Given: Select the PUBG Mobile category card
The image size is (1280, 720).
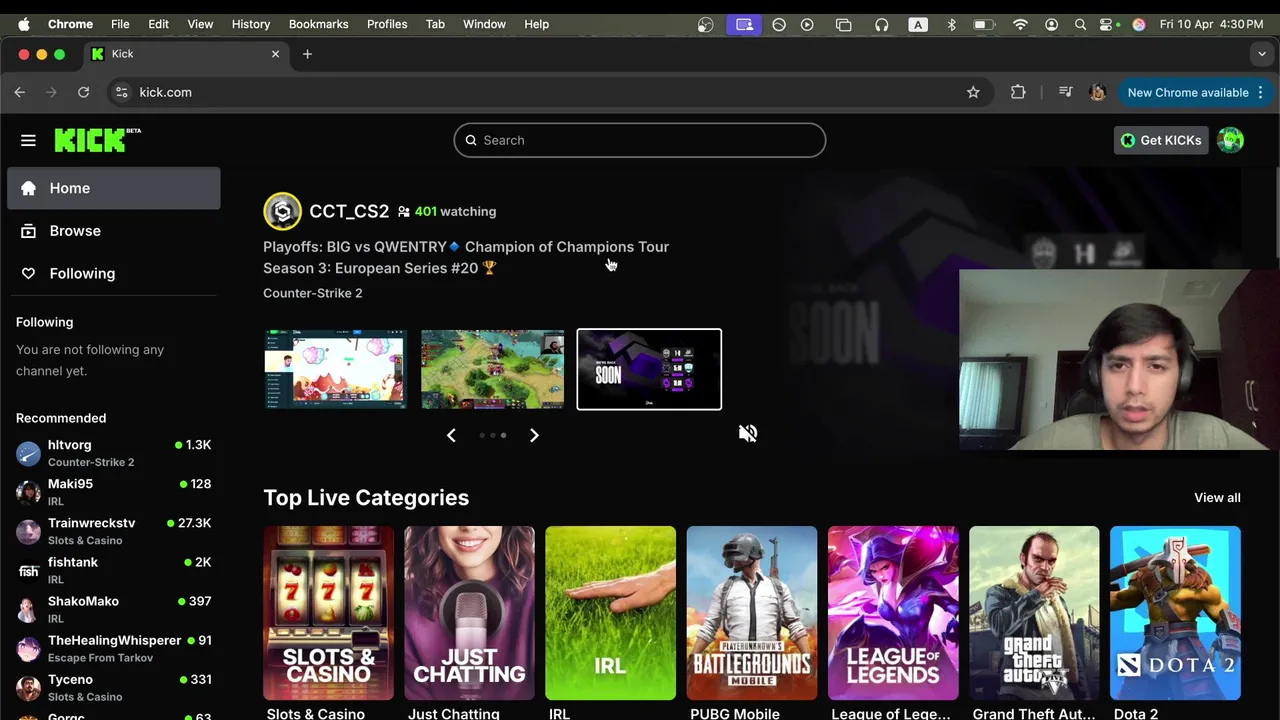Looking at the screenshot, I should (x=751, y=613).
